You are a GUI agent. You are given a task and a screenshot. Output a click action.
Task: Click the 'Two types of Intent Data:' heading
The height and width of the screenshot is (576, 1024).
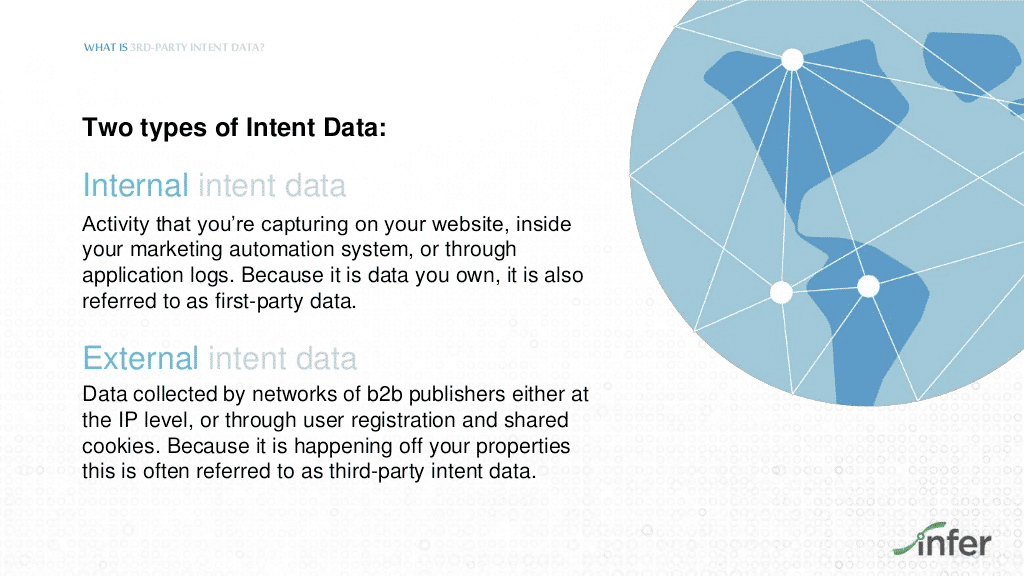[234, 127]
